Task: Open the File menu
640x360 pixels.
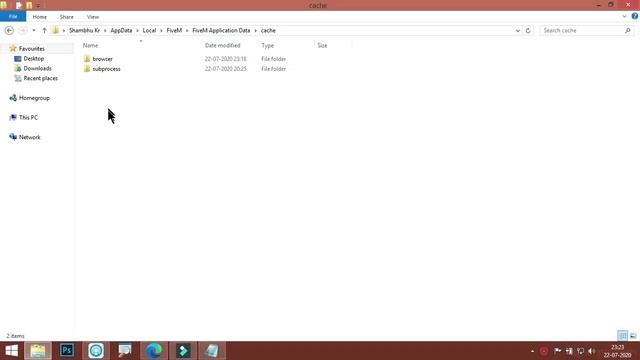Action: (x=13, y=17)
